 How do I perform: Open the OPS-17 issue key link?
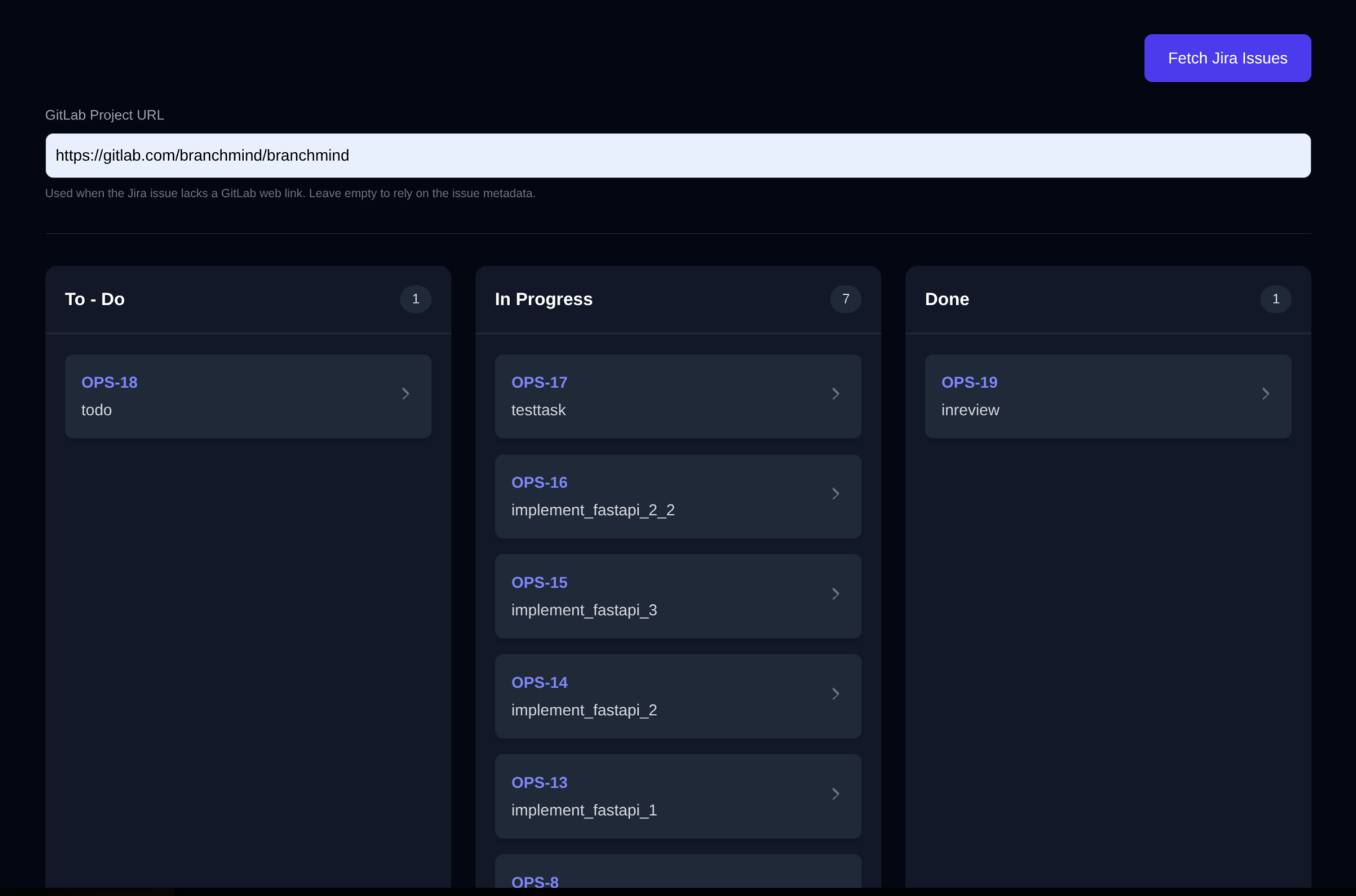pyautogui.click(x=539, y=382)
